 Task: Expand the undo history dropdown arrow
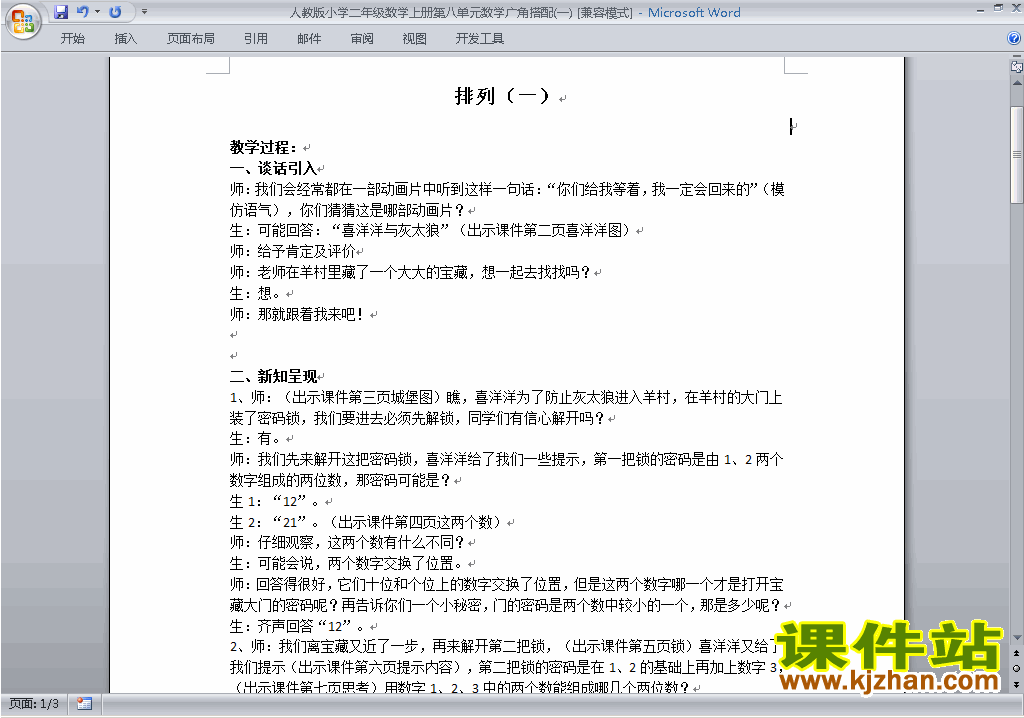[97, 12]
